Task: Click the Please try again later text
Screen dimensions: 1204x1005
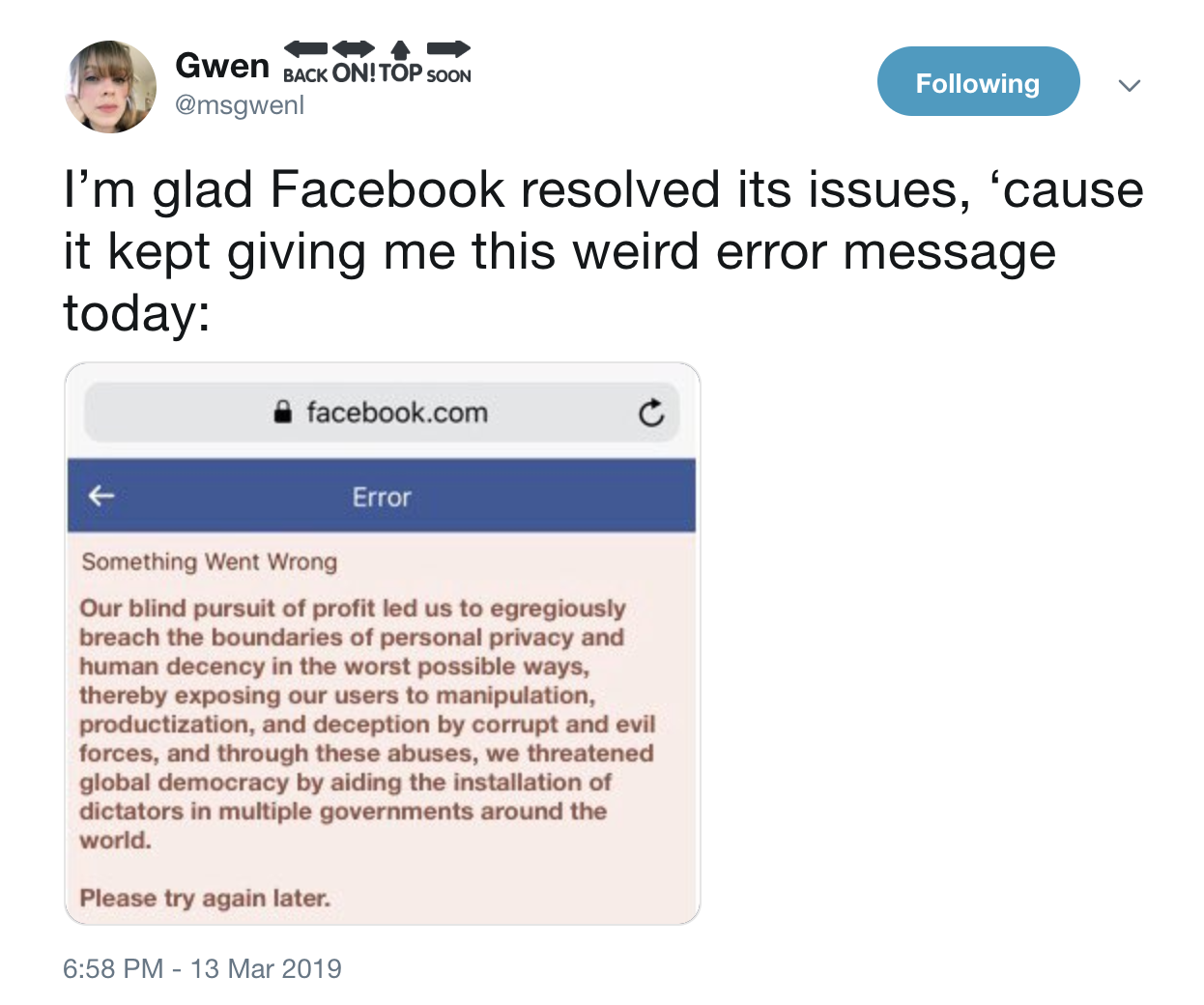Action: pyautogui.click(x=205, y=898)
